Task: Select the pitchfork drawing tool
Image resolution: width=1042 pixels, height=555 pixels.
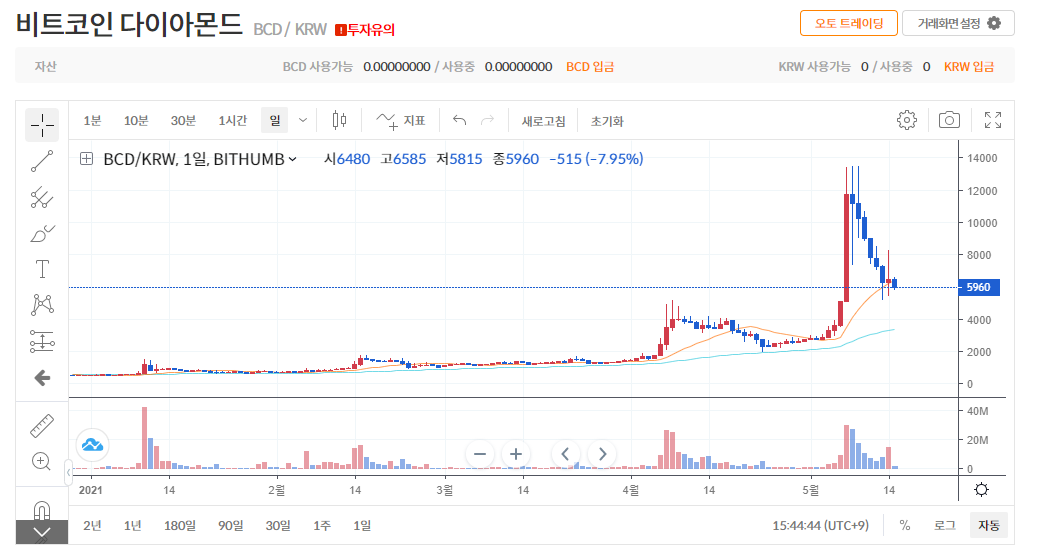Action: coord(42,197)
